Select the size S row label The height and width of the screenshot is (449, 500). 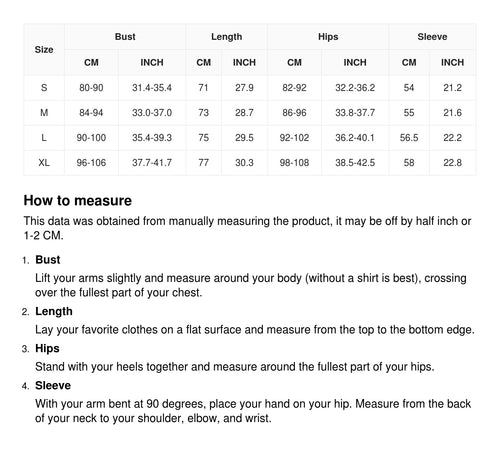(44, 88)
